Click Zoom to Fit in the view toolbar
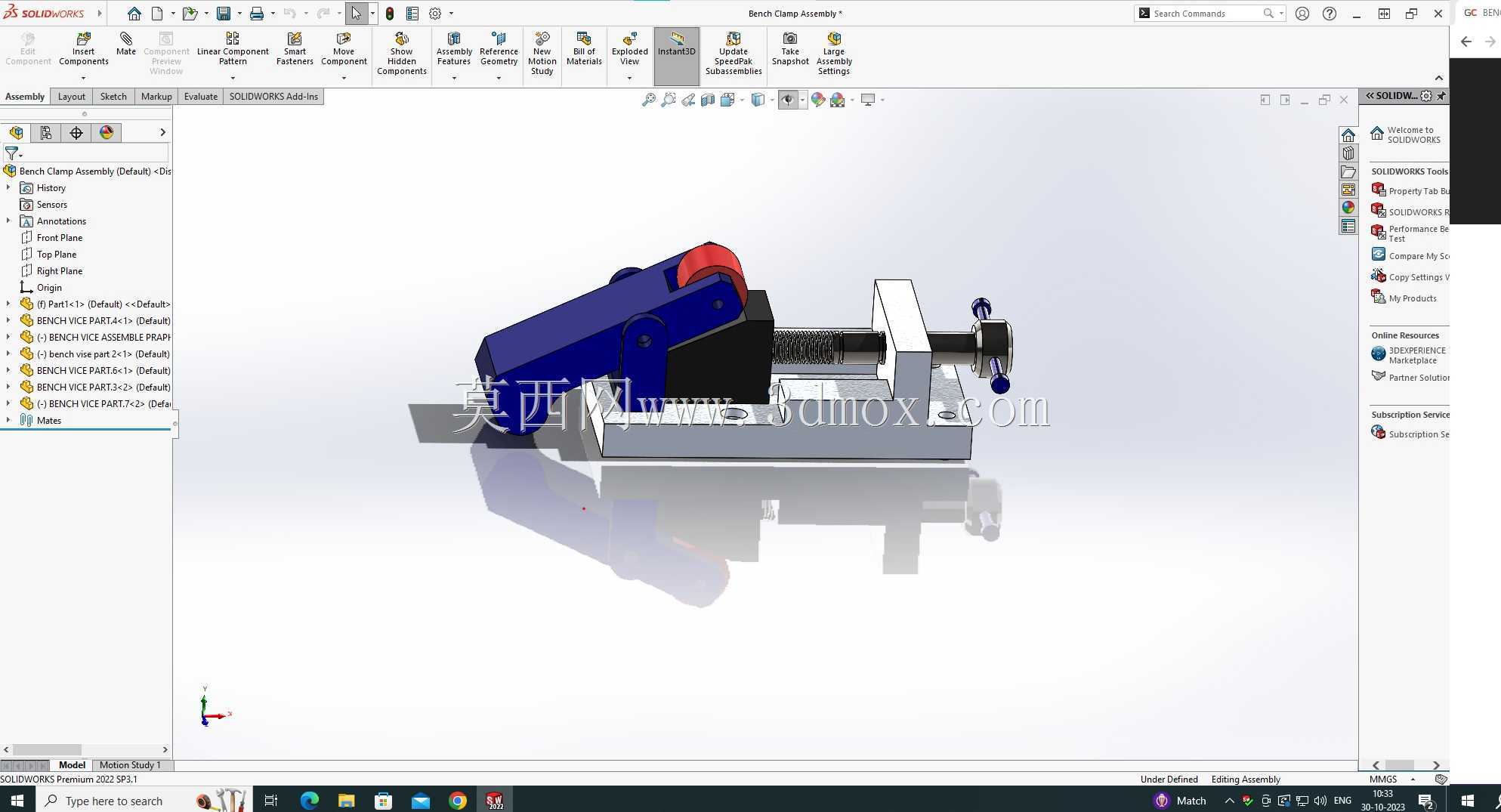Viewport: 1501px width, 812px height. coord(648,100)
